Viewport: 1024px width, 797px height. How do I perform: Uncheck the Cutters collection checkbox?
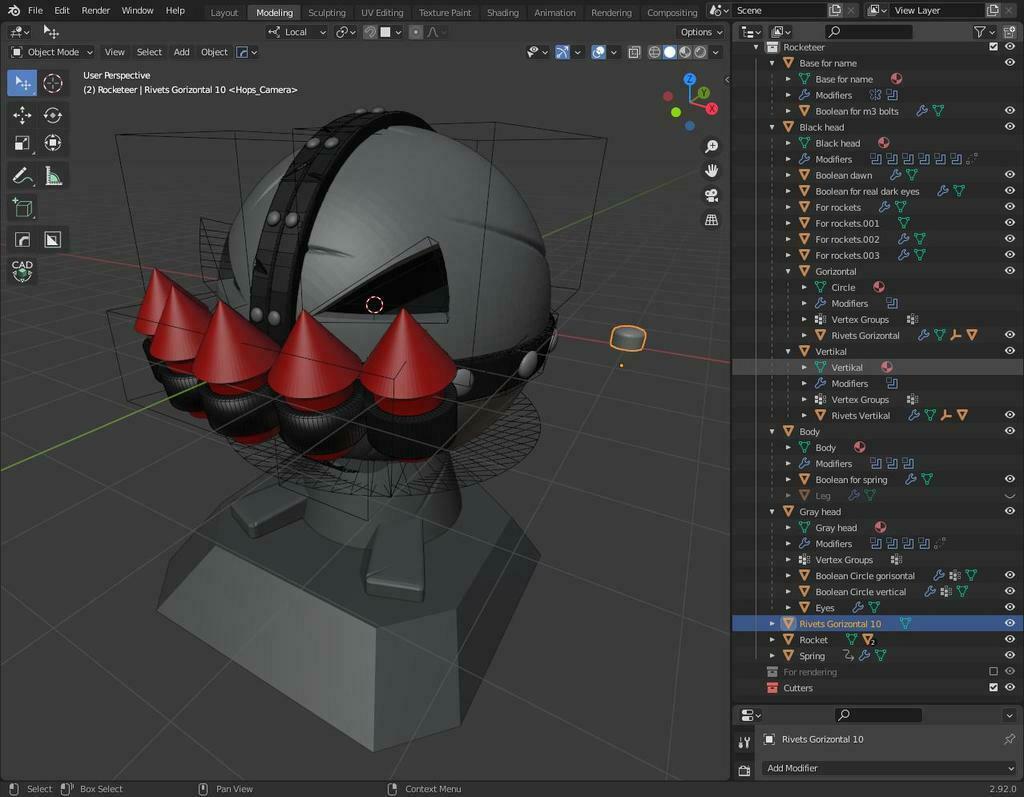tap(993, 688)
